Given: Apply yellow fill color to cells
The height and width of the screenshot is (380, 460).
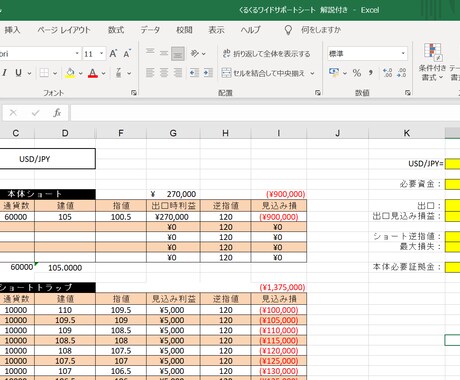Looking at the screenshot, I should pyautogui.click(x=70, y=73).
